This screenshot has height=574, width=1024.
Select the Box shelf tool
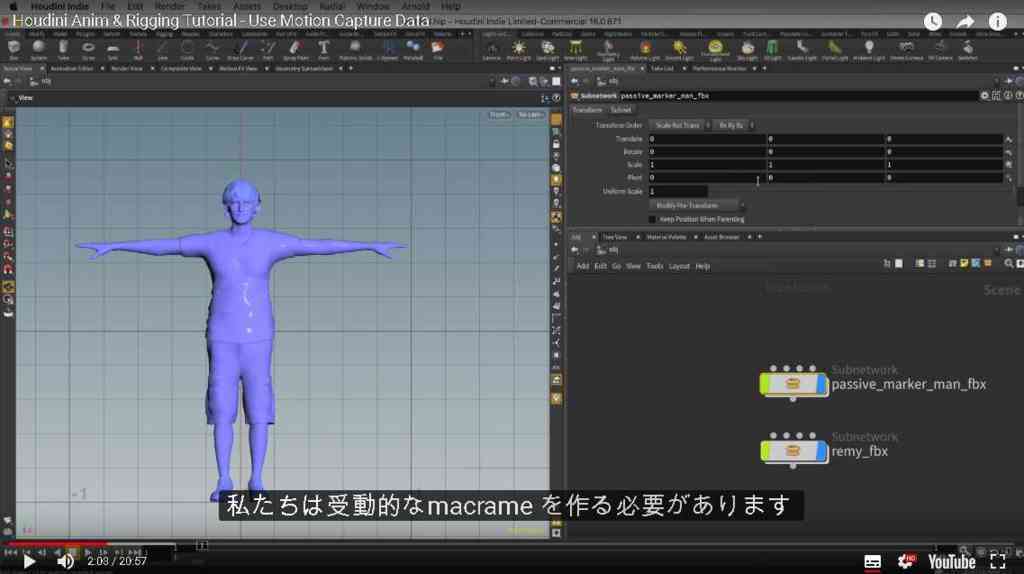pos(14,50)
